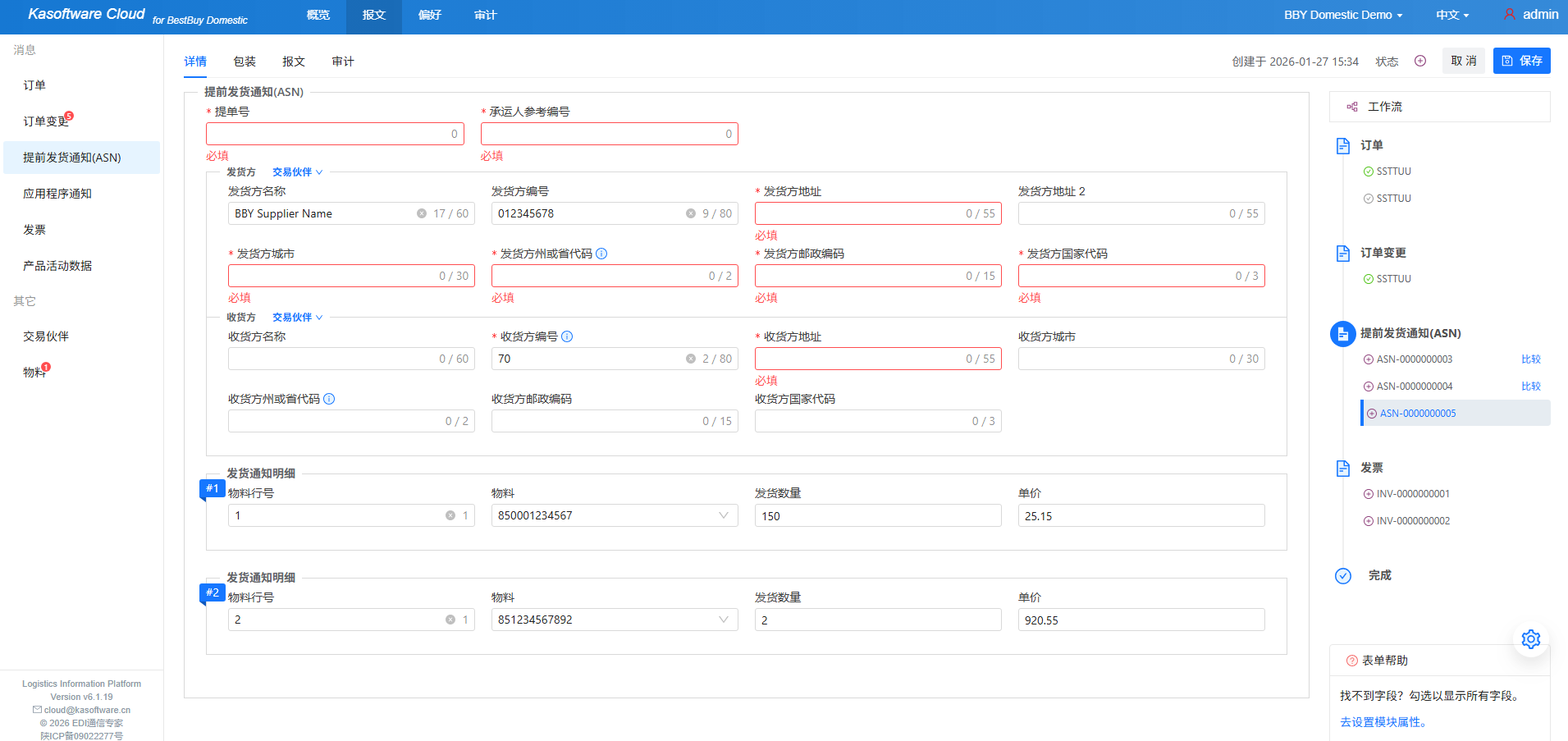This screenshot has height=741, width=1568.
Task: Open the 中文 language selector
Action: click(x=1451, y=15)
